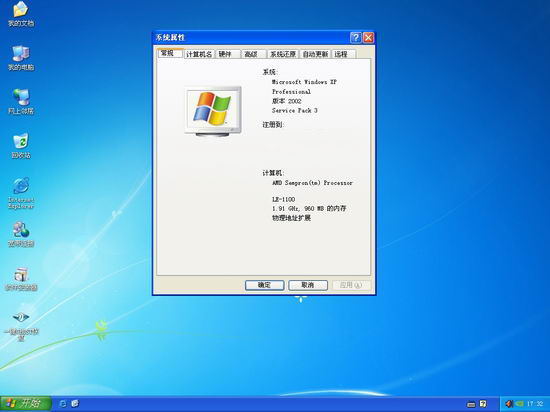This screenshot has height=412, width=550.
Task: Open the globe-and-people desktop icon
Action: [21, 234]
